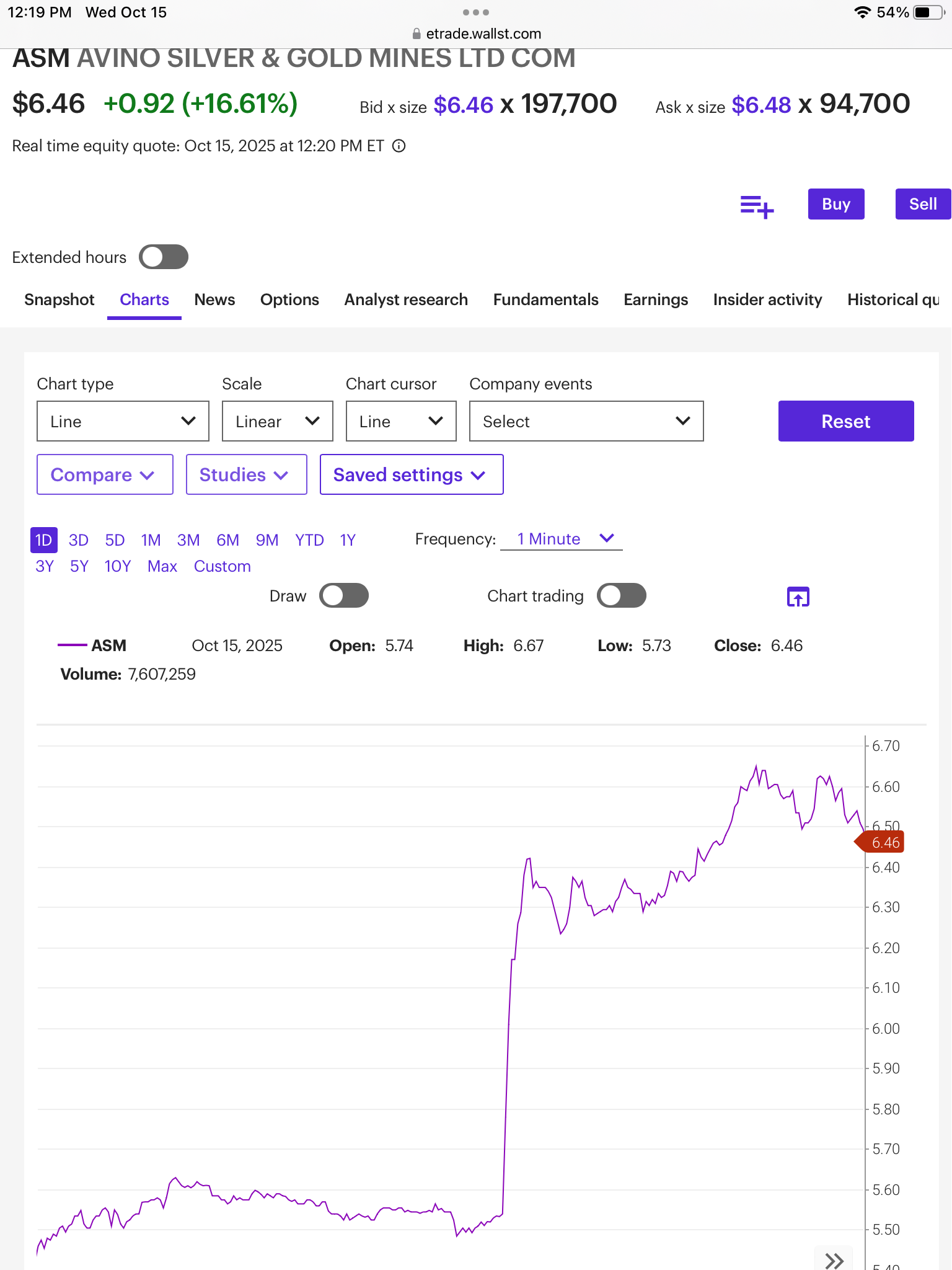Open the Analyst research tab

point(406,300)
